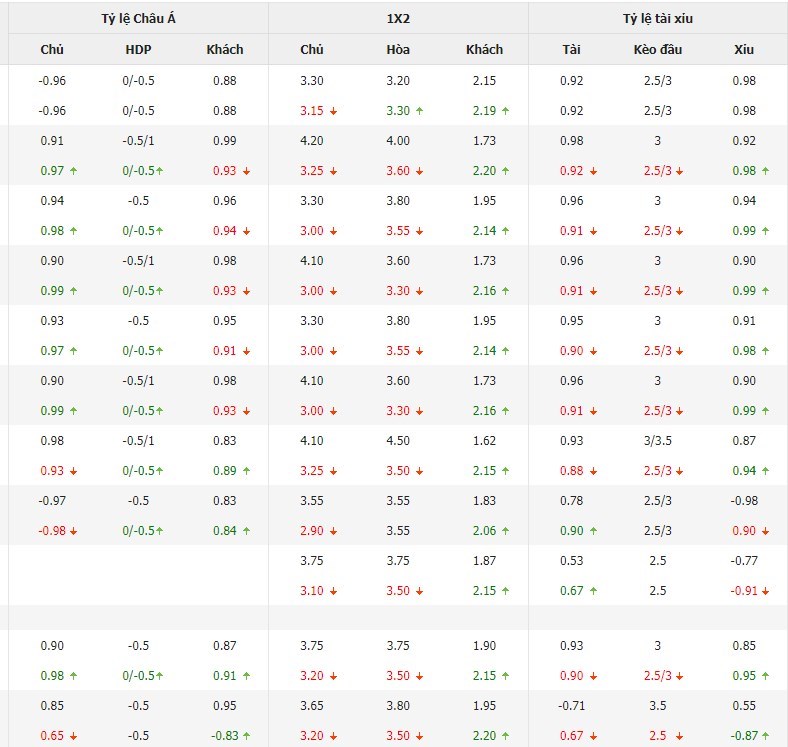
Task: Click the down arrow next to -0.91
Action: tap(766, 591)
